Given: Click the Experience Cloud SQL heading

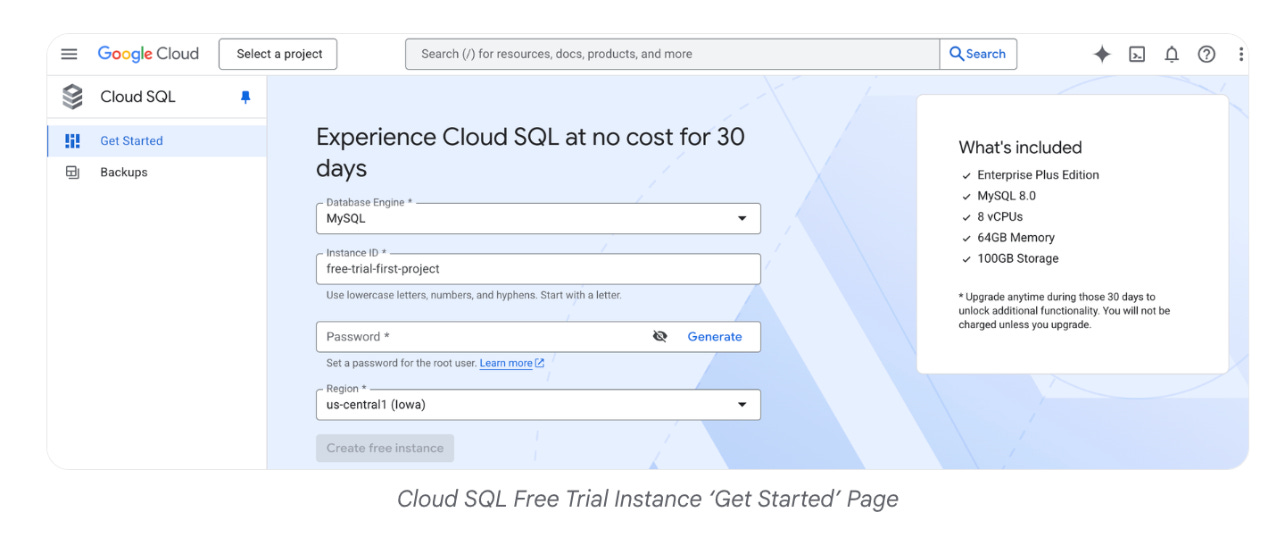Looking at the screenshot, I should [530, 152].
